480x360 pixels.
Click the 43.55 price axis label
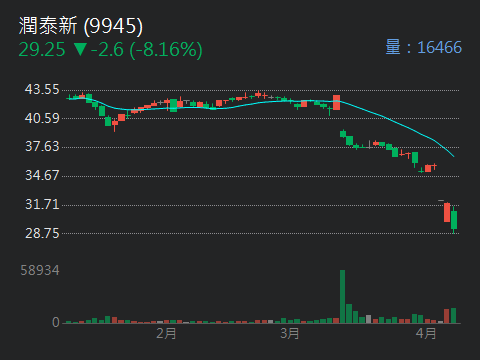coord(42,89)
